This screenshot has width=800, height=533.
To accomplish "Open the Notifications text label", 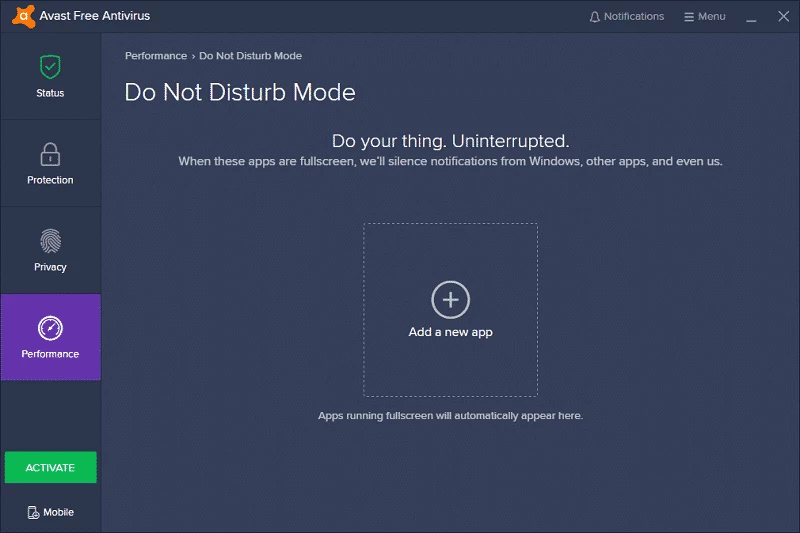I will pyautogui.click(x=634, y=17).
